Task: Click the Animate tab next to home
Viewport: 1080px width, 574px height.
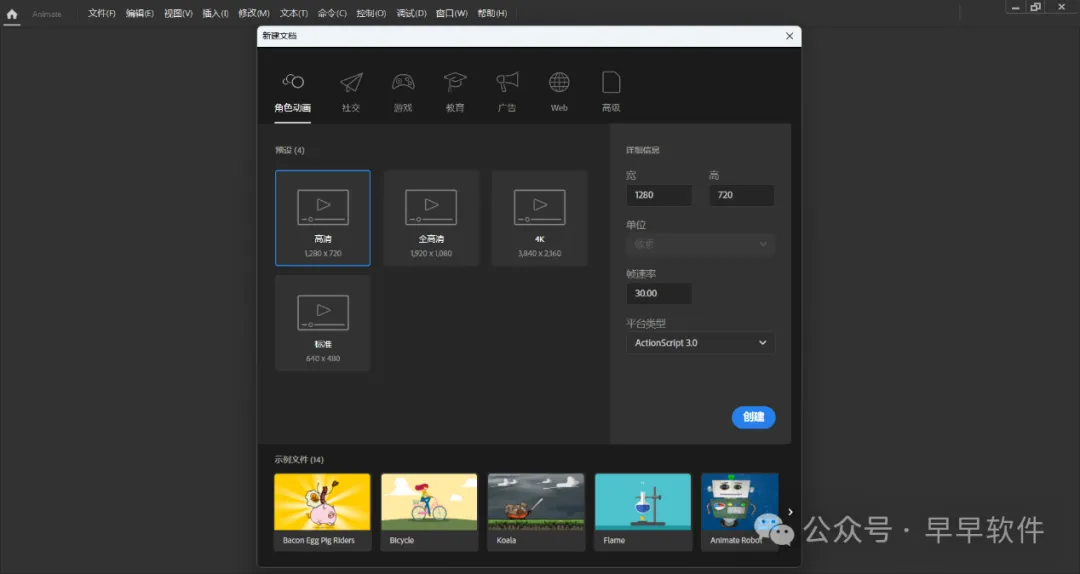Action: click(47, 14)
